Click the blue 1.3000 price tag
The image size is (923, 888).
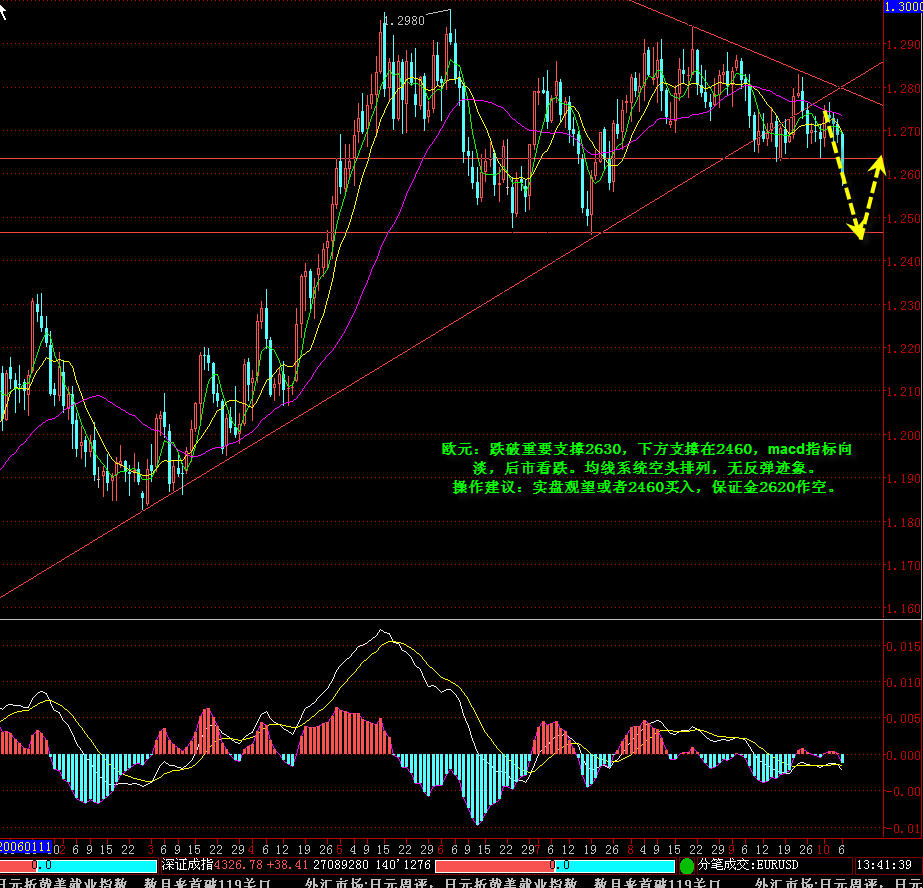[x=904, y=6]
